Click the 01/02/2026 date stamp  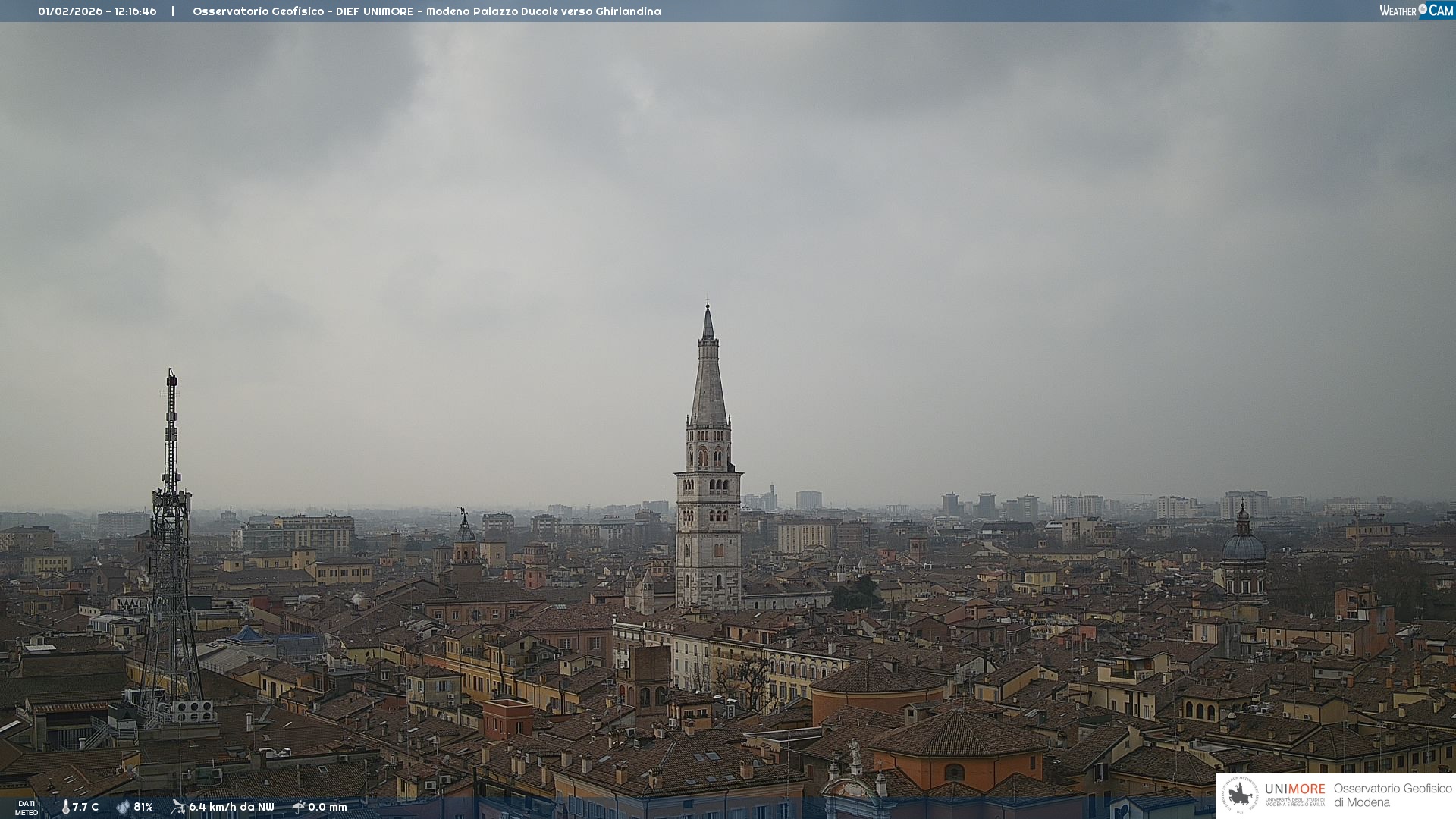click(71, 11)
